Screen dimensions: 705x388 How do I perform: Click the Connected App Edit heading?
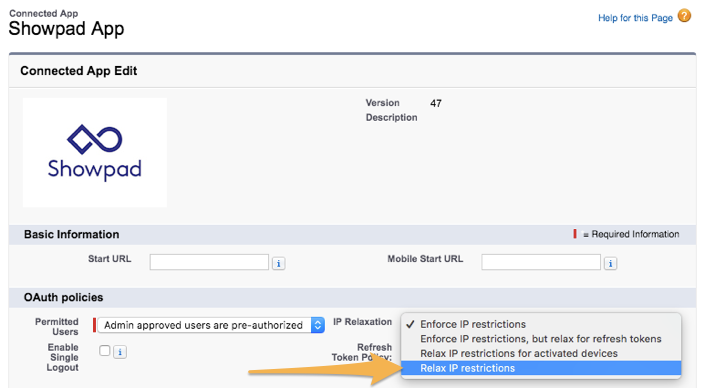[x=79, y=71]
